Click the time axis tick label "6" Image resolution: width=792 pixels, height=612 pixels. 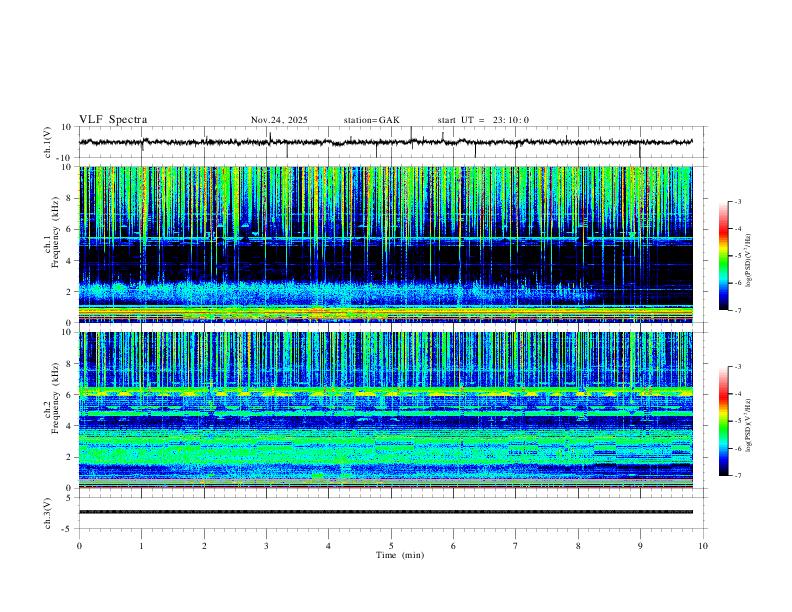click(453, 546)
